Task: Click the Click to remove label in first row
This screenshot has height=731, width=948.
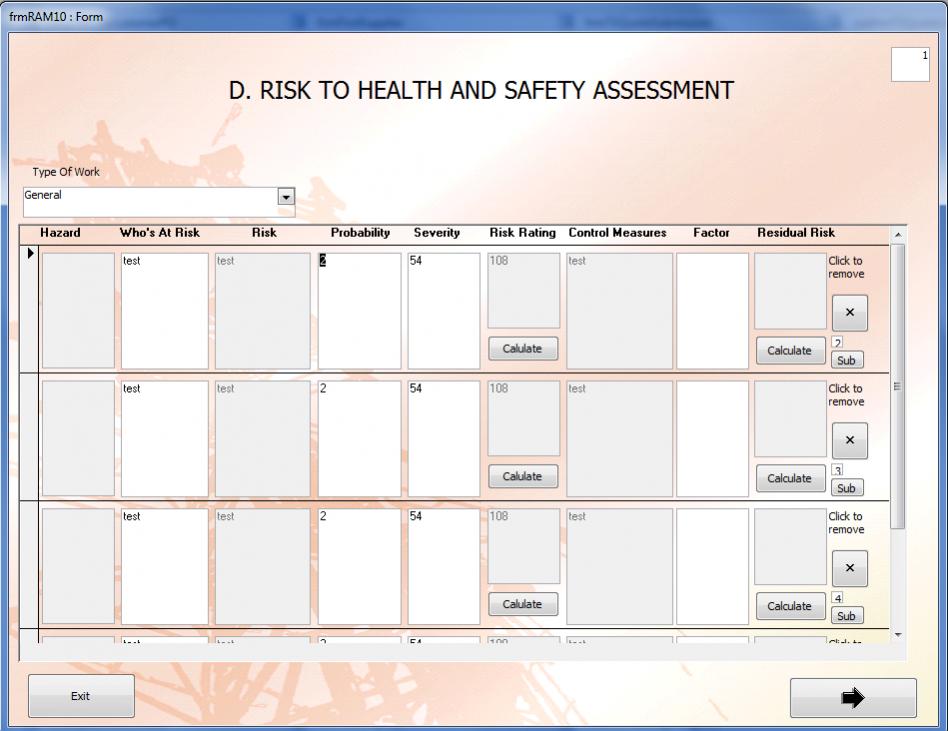Action: [846, 267]
